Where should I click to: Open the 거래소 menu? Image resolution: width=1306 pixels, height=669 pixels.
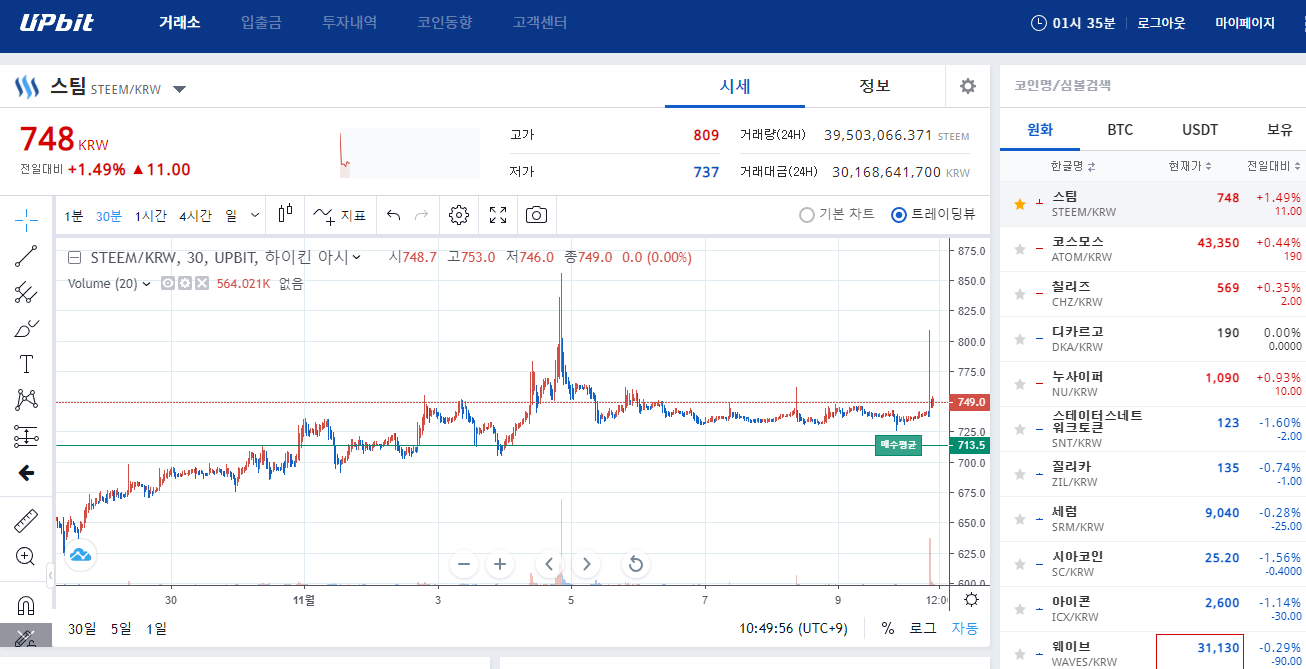[x=180, y=22]
